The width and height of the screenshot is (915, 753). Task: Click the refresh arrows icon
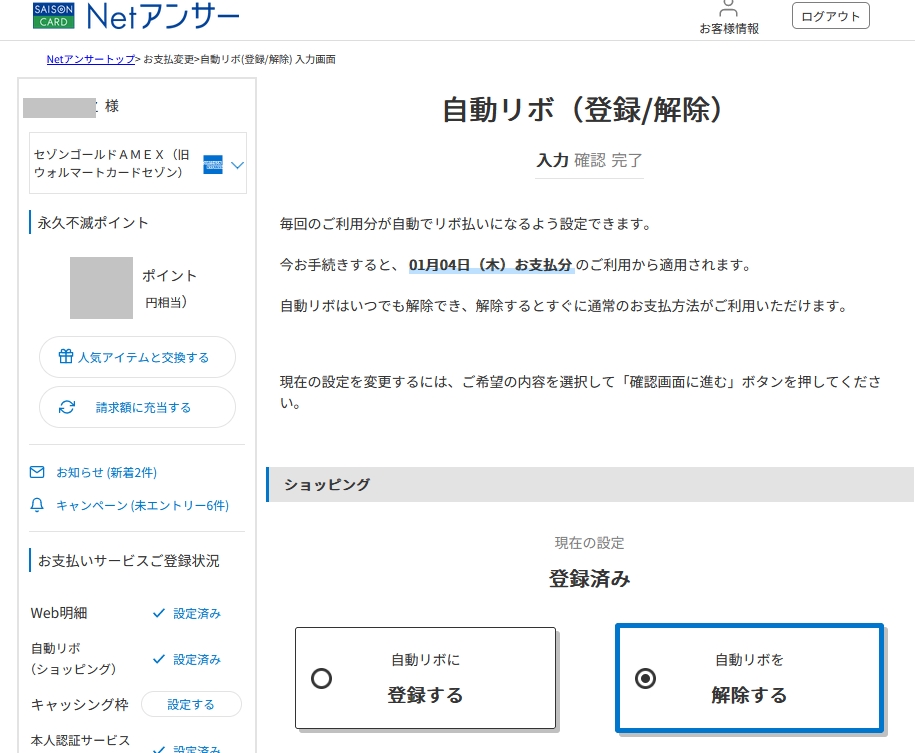[x=67, y=407]
